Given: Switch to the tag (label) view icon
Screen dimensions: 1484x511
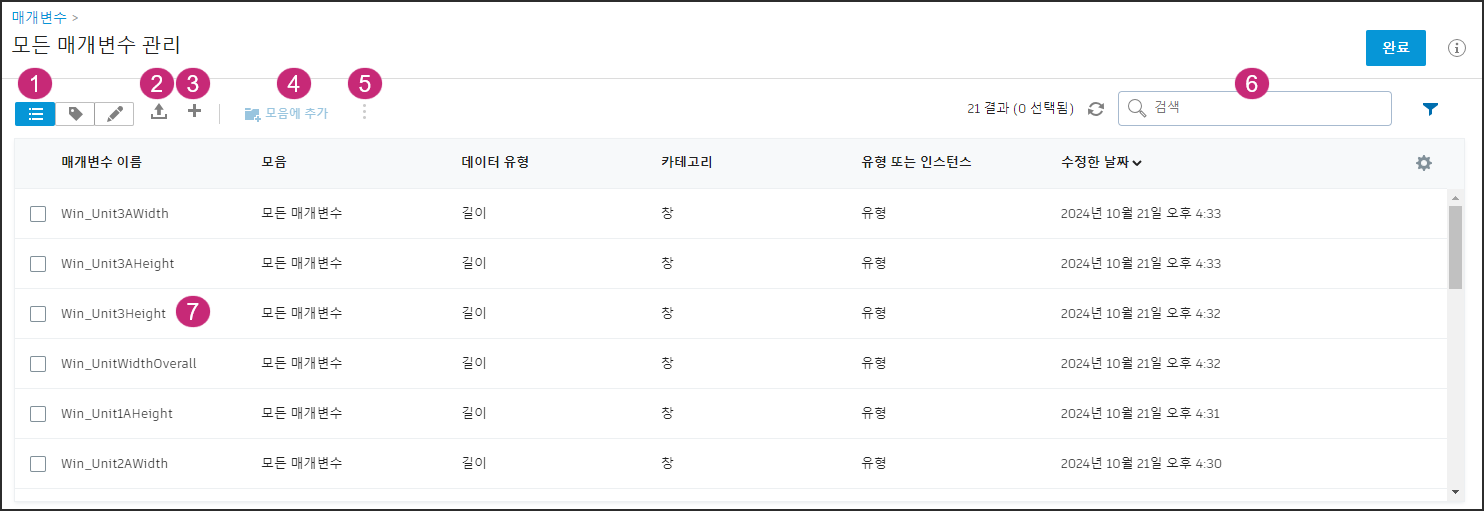Looking at the screenshot, I should pyautogui.click(x=75, y=114).
